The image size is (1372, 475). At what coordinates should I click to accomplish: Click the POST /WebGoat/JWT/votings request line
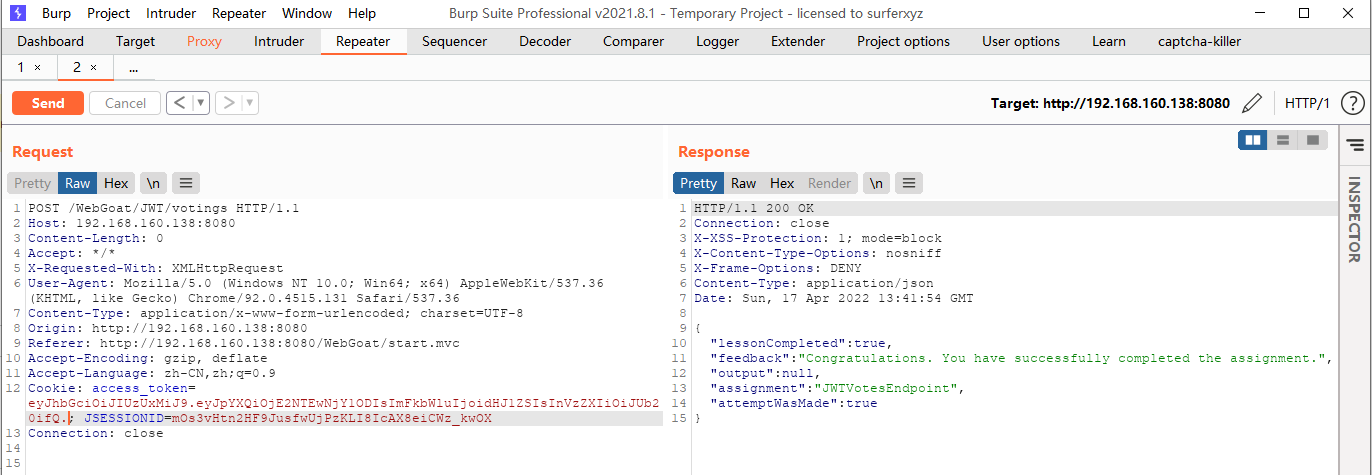pyautogui.click(x=164, y=208)
